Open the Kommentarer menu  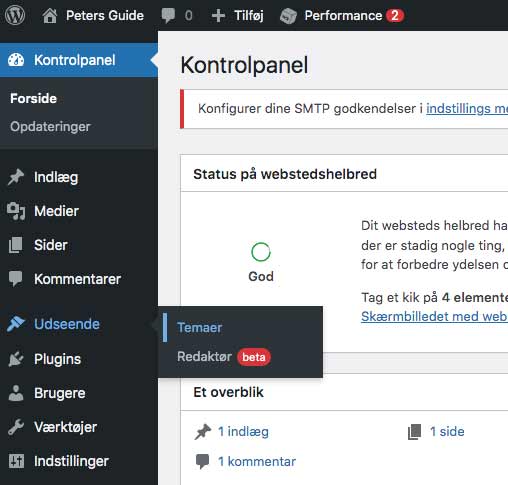click(77, 279)
